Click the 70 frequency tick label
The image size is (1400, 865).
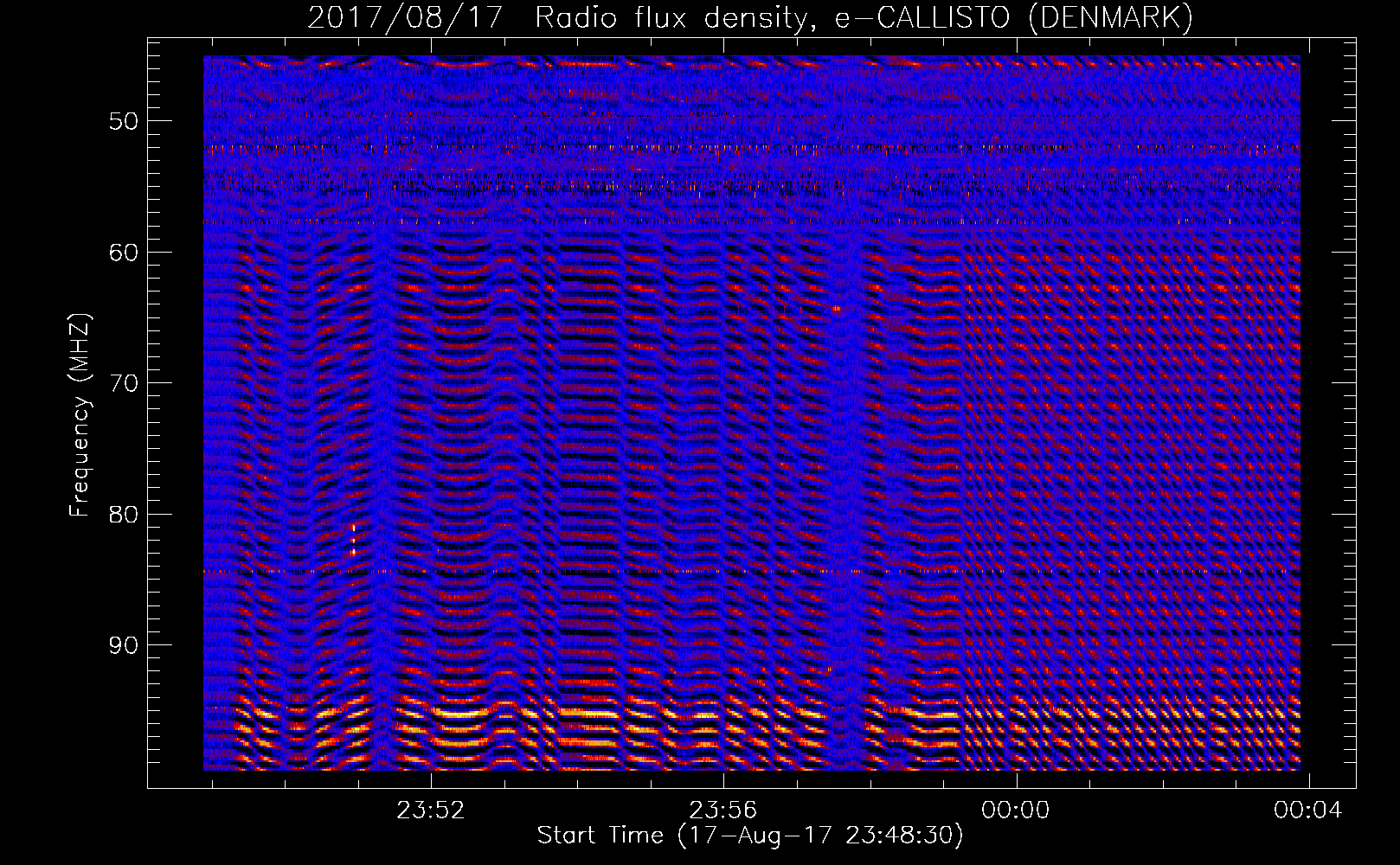pos(124,383)
